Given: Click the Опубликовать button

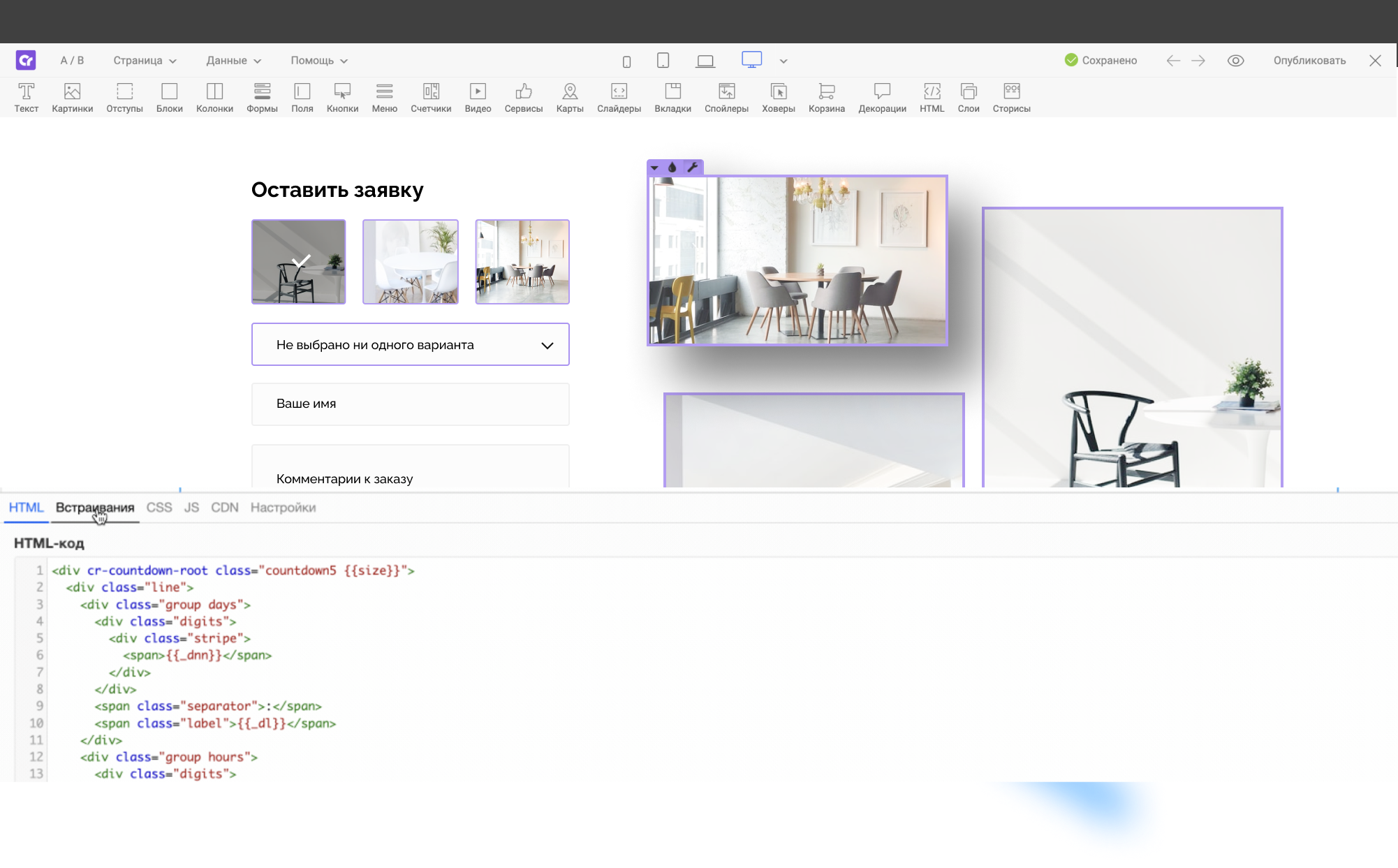Looking at the screenshot, I should point(1309,61).
